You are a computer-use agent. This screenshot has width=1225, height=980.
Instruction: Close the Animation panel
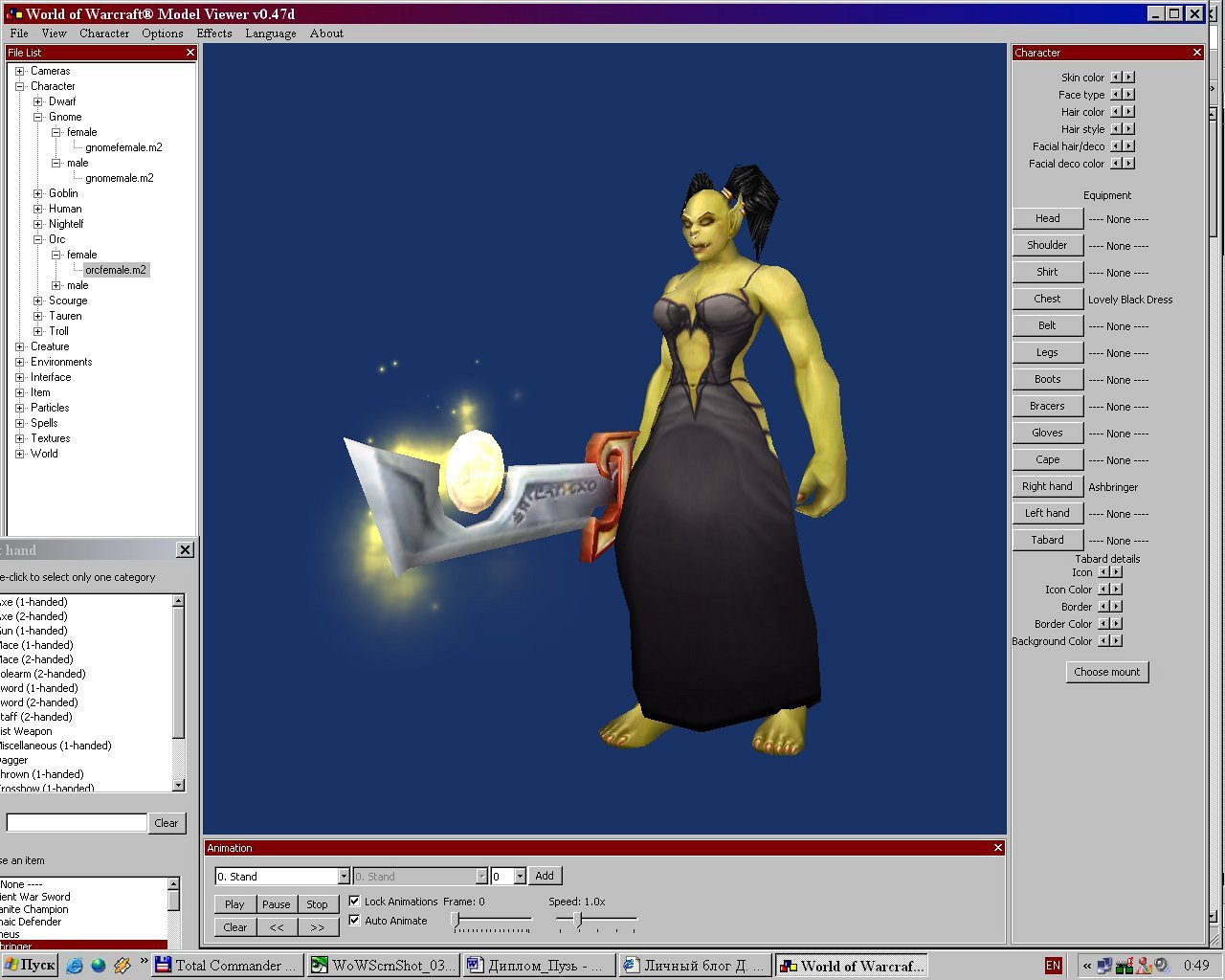pos(998,848)
